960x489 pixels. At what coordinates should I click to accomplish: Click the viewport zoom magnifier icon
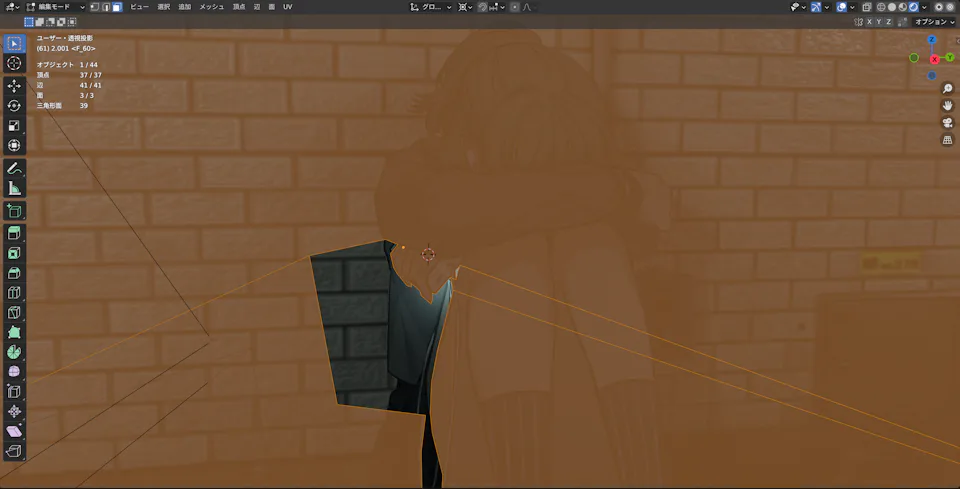pyautogui.click(x=947, y=89)
